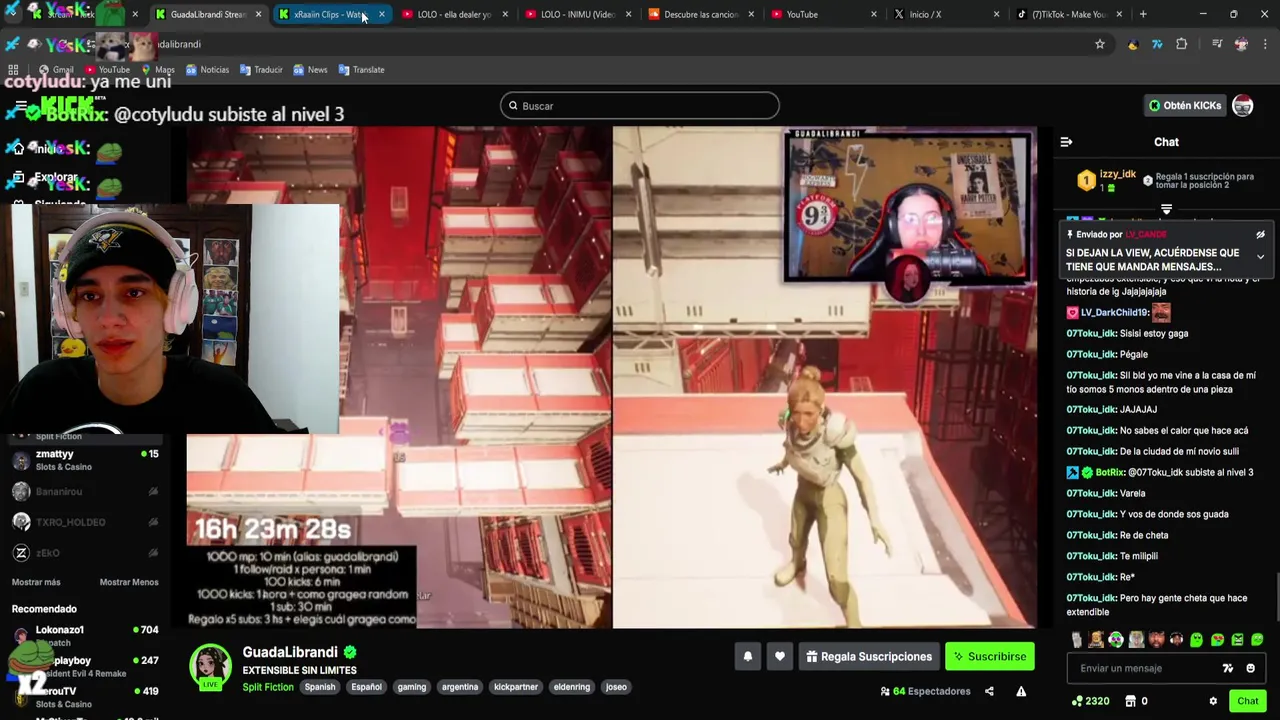Open a new browser tab

pos(1143,14)
